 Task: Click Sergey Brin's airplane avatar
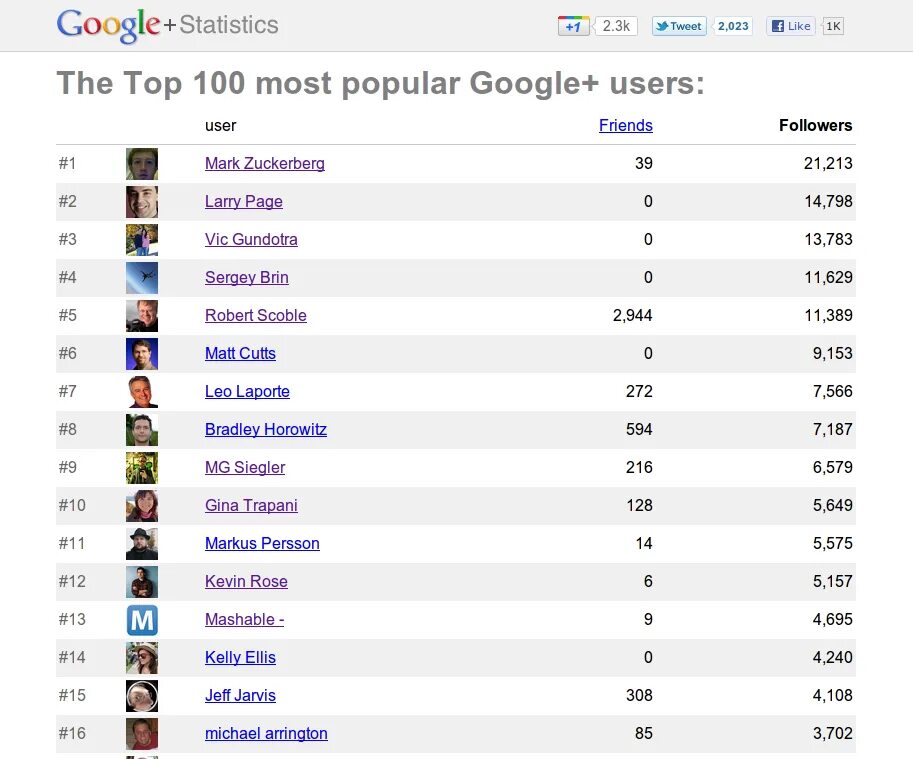(142, 278)
